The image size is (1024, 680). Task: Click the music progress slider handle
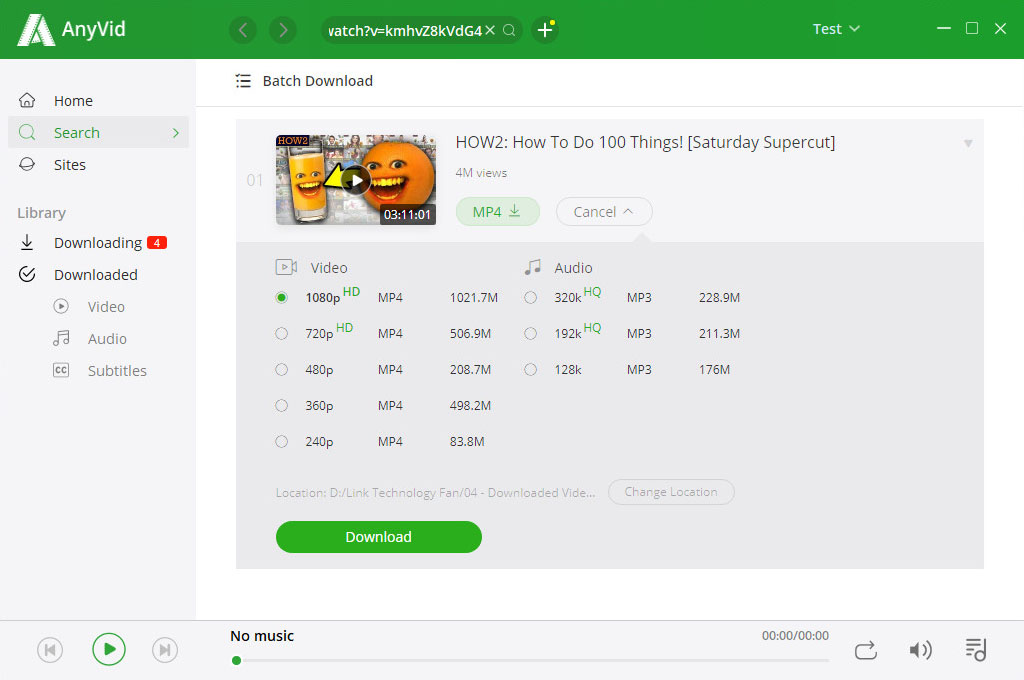click(x=236, y=660)
